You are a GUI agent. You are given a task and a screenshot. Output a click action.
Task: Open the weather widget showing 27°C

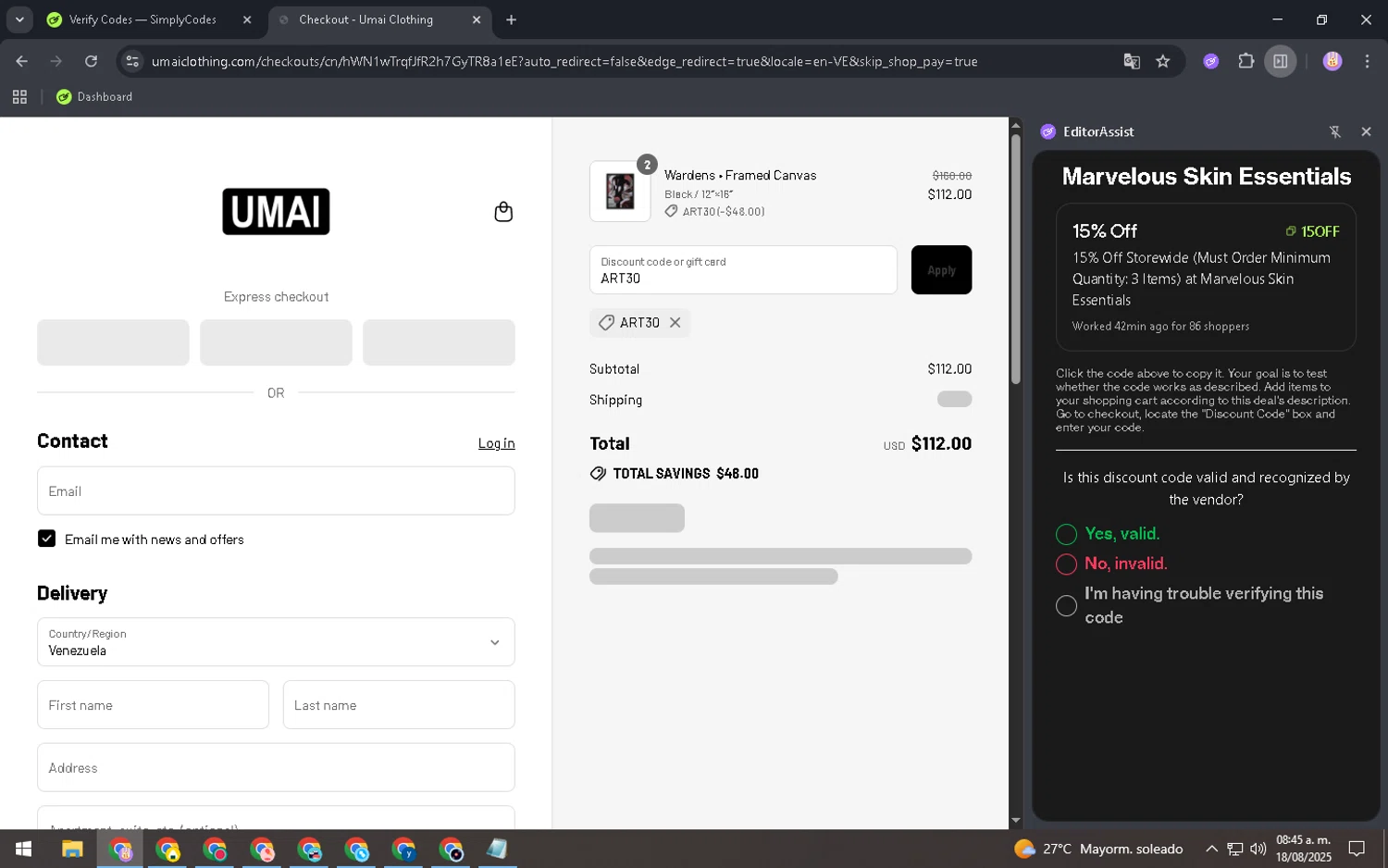click(x=1098, y=849)
